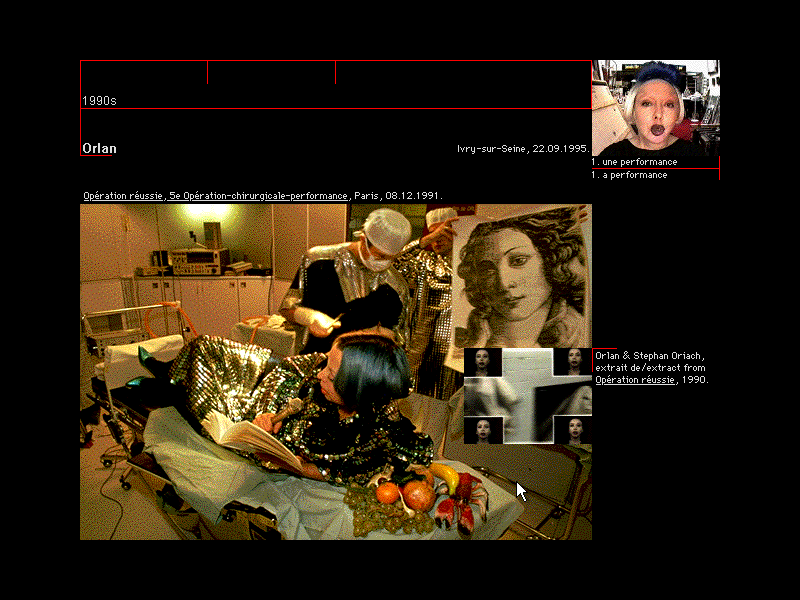
Task: Click the bottom-left face thumbnail in video inset
Action: tap(483, 430)
